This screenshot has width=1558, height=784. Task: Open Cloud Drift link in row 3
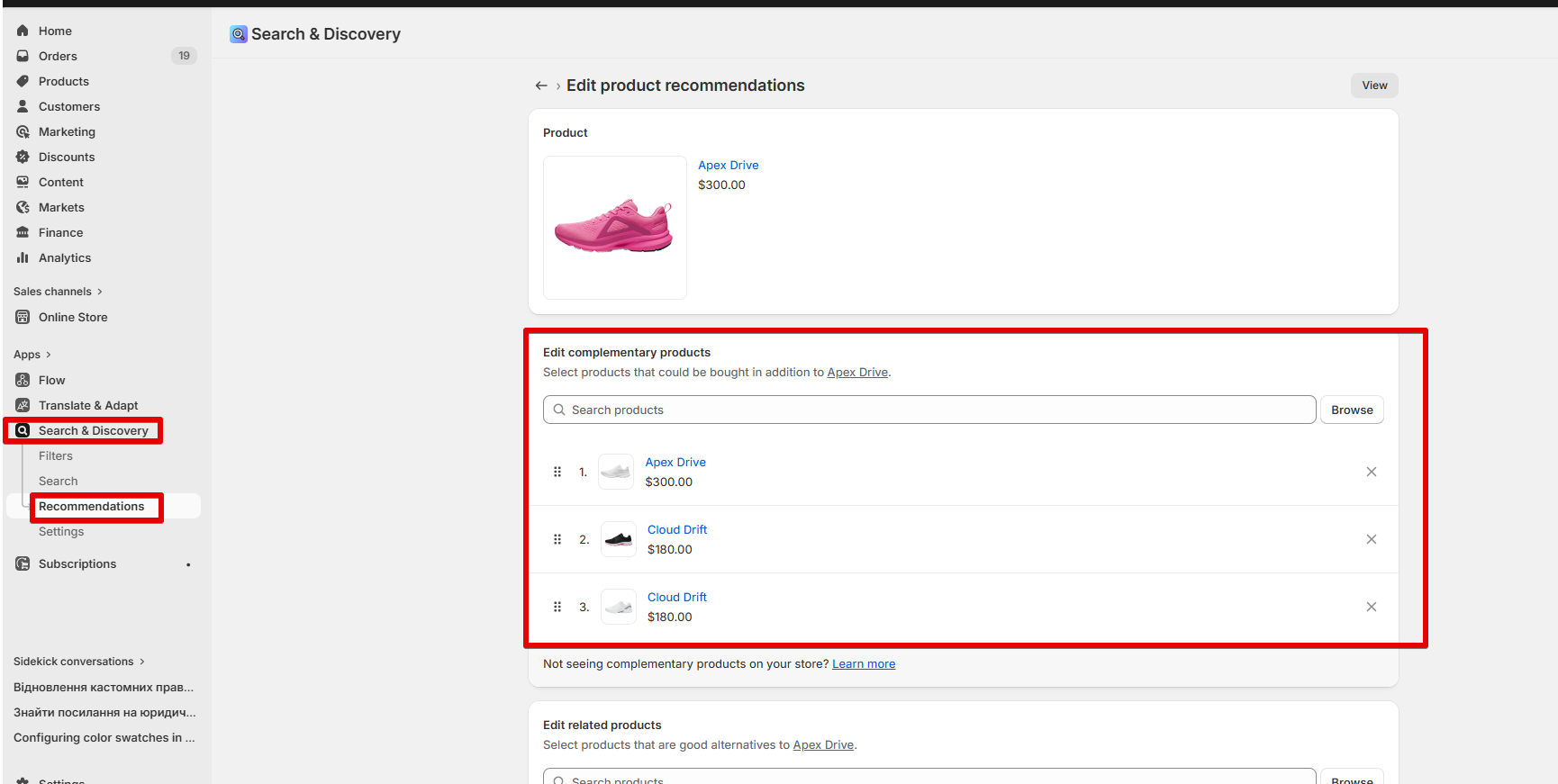tap(677, 597)
